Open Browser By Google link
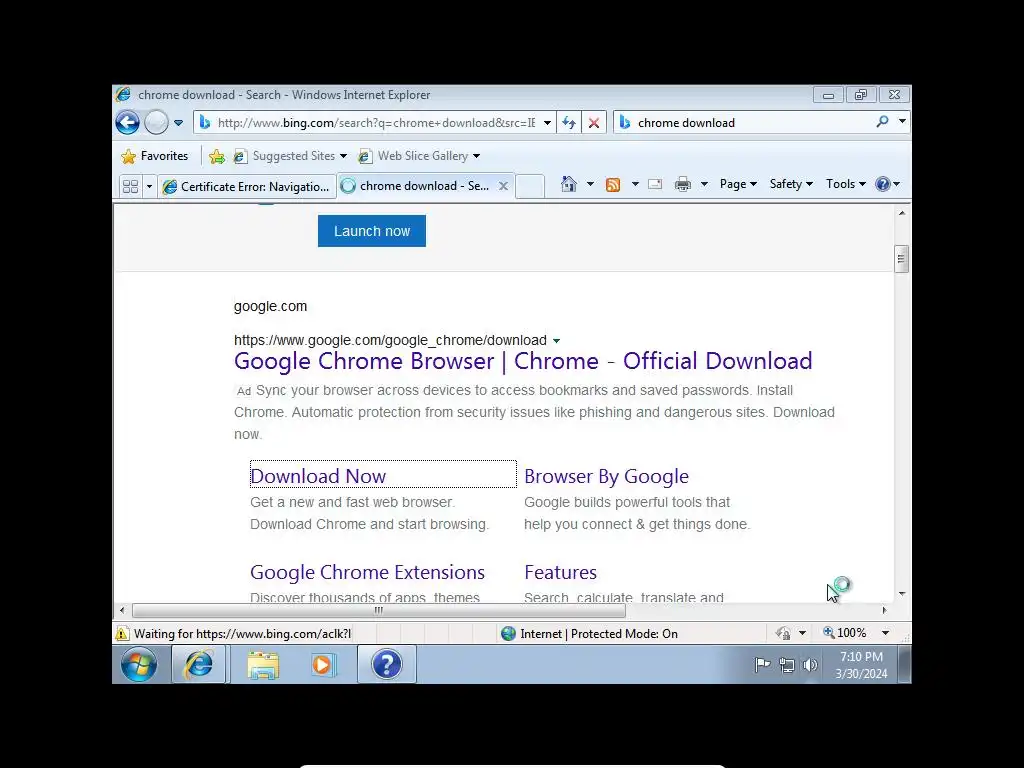 (x=606, y=476)
